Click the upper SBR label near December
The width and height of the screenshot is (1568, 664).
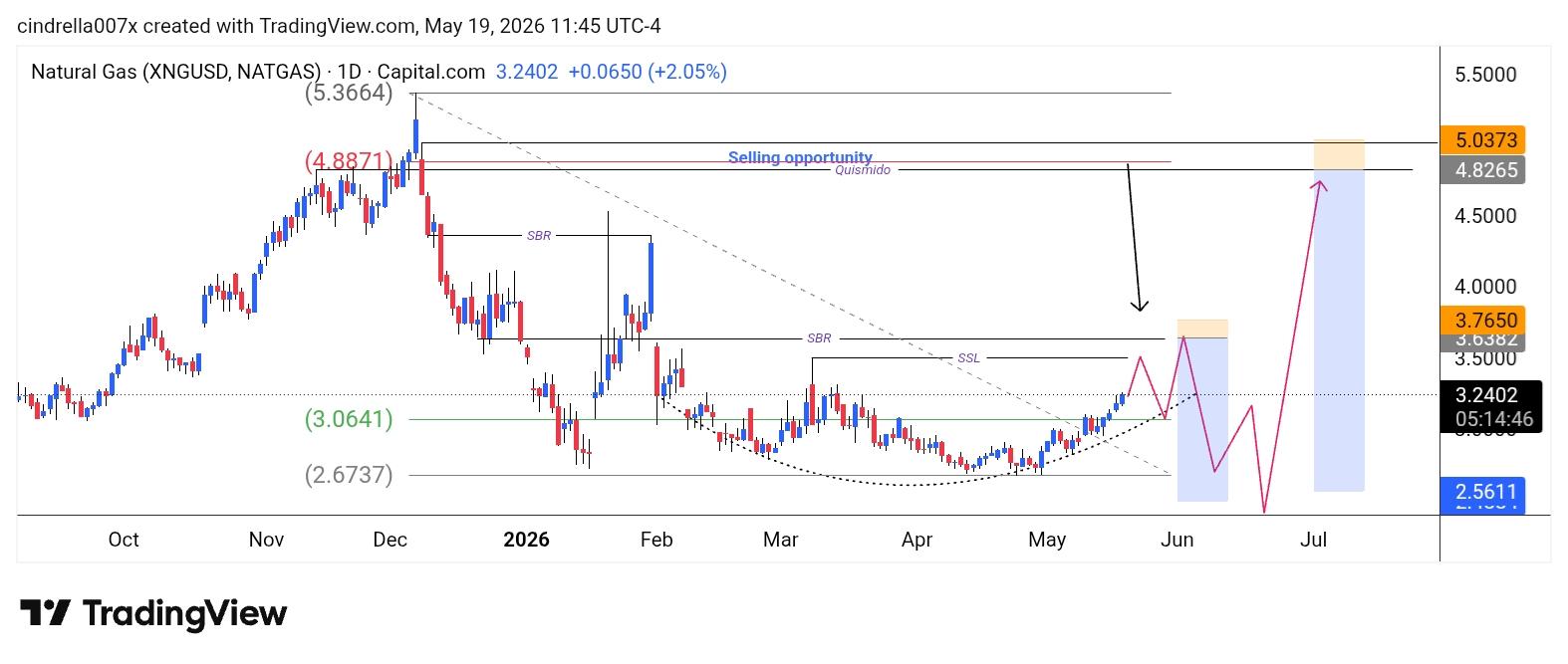[x=539, y=236]
